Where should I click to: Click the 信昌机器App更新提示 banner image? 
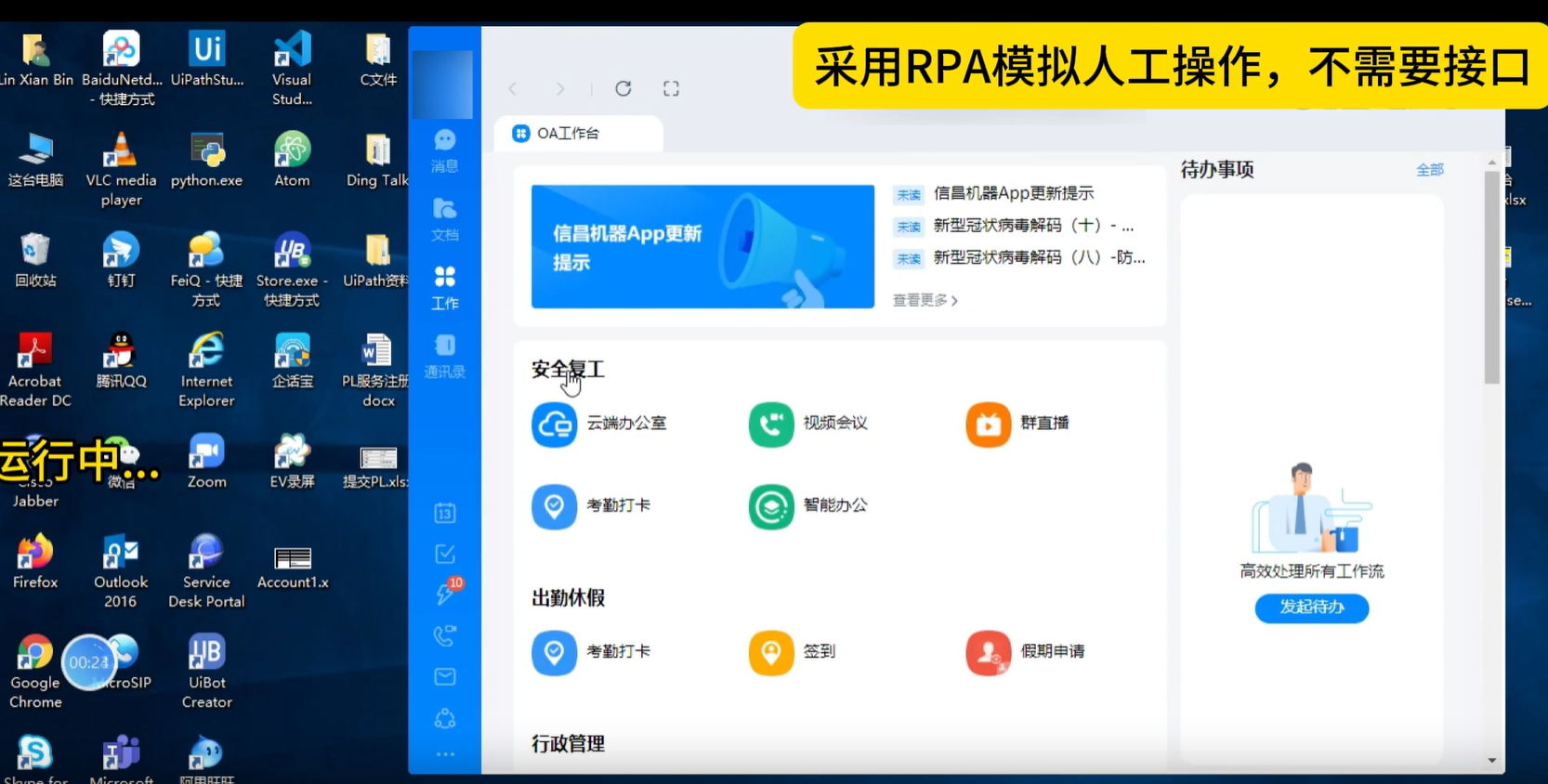click(x=702, y=246)
